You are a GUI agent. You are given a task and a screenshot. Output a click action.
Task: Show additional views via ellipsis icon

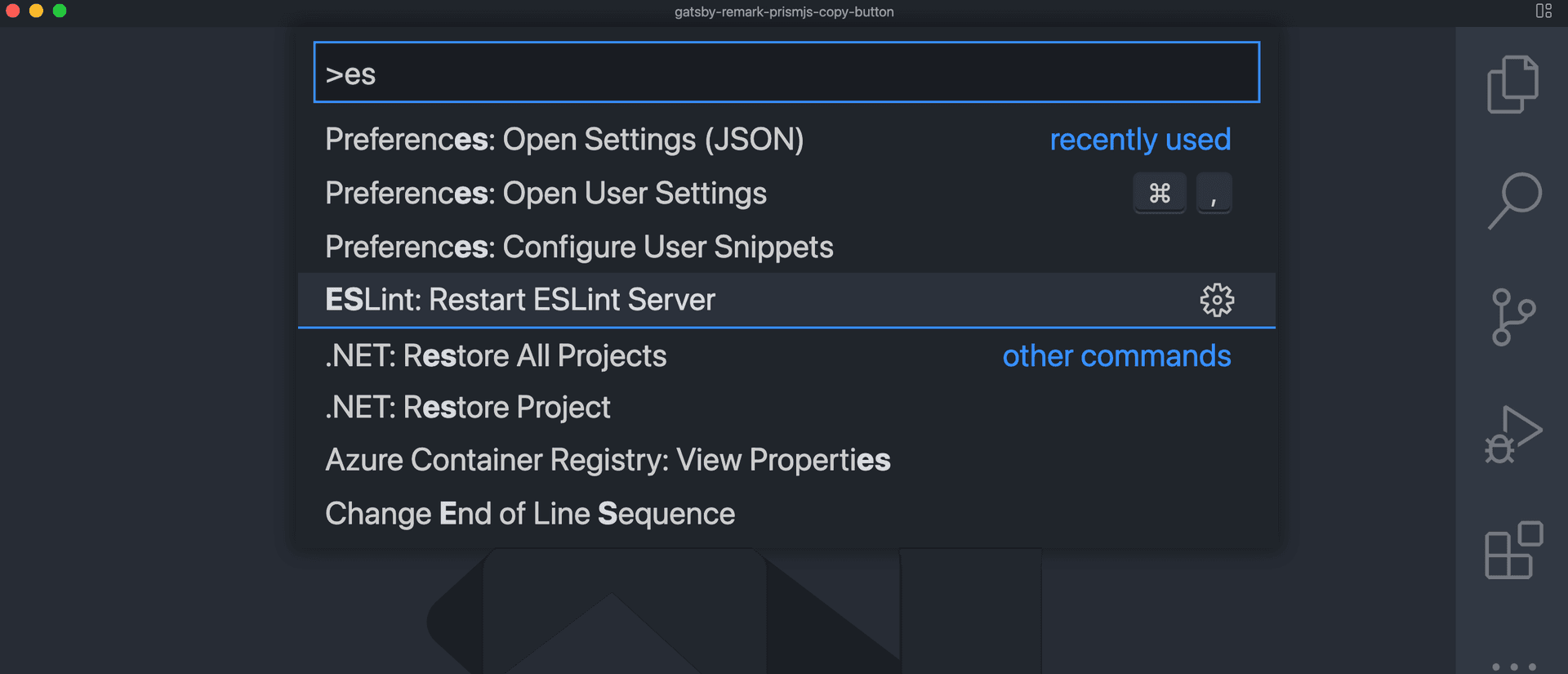1513,666
